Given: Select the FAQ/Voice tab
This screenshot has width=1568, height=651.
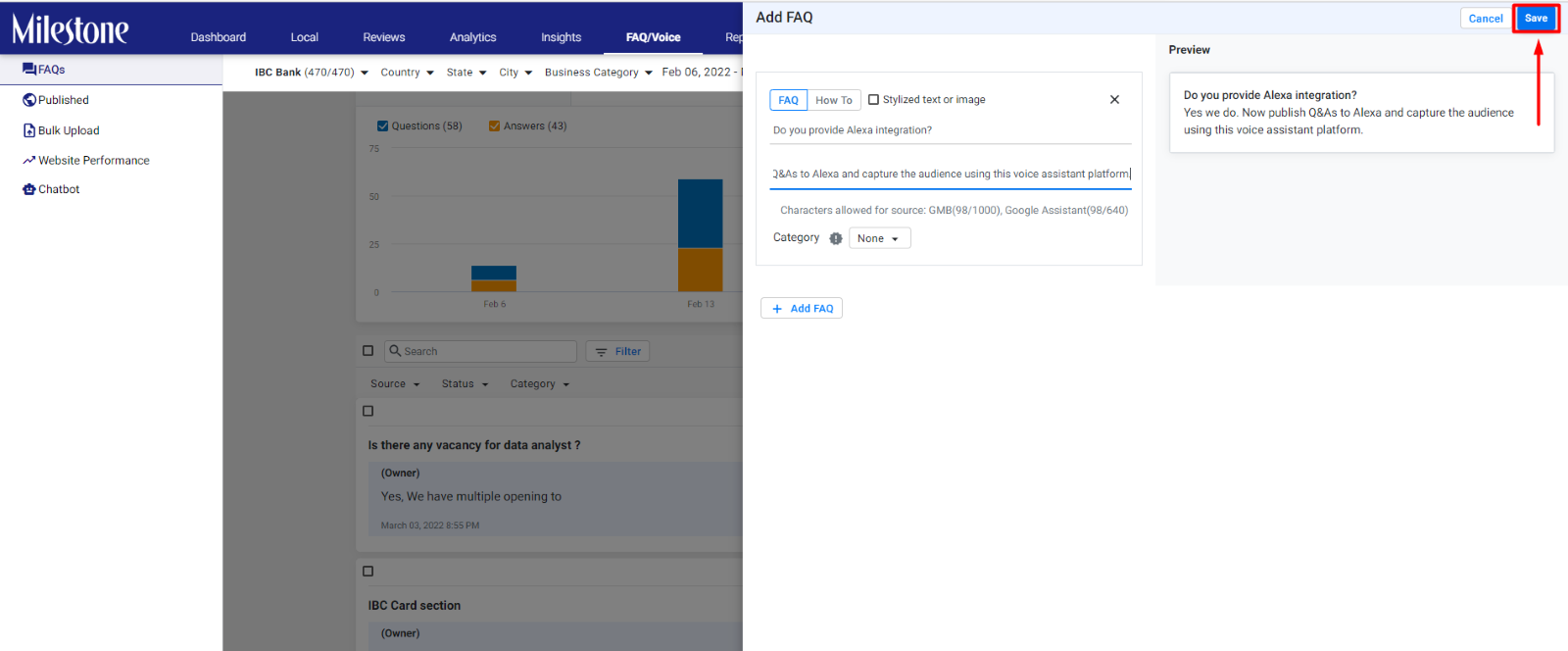Looking at the screenshot, I should point(654,37).
